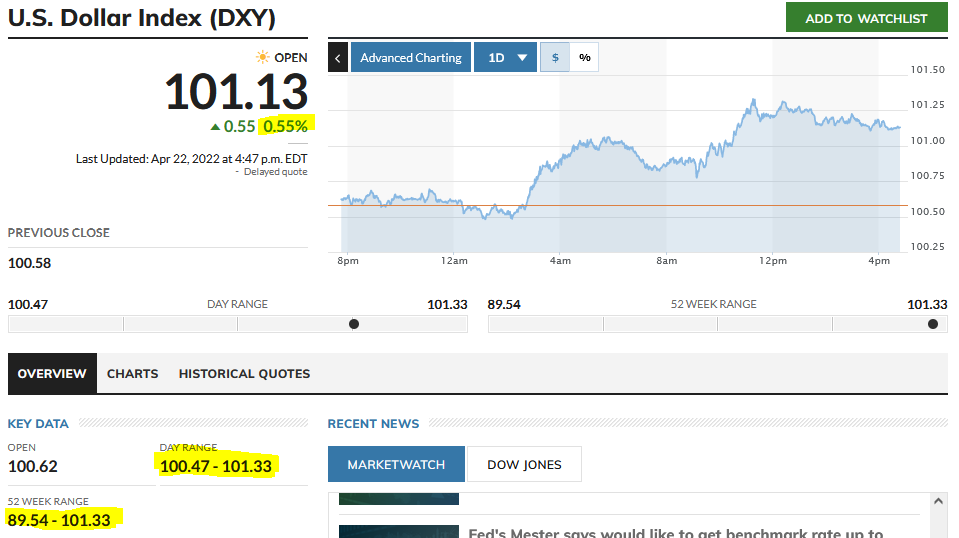The image size is (959, 538).
Task: Select the Overview tab
Action: (x=52, y=374)
